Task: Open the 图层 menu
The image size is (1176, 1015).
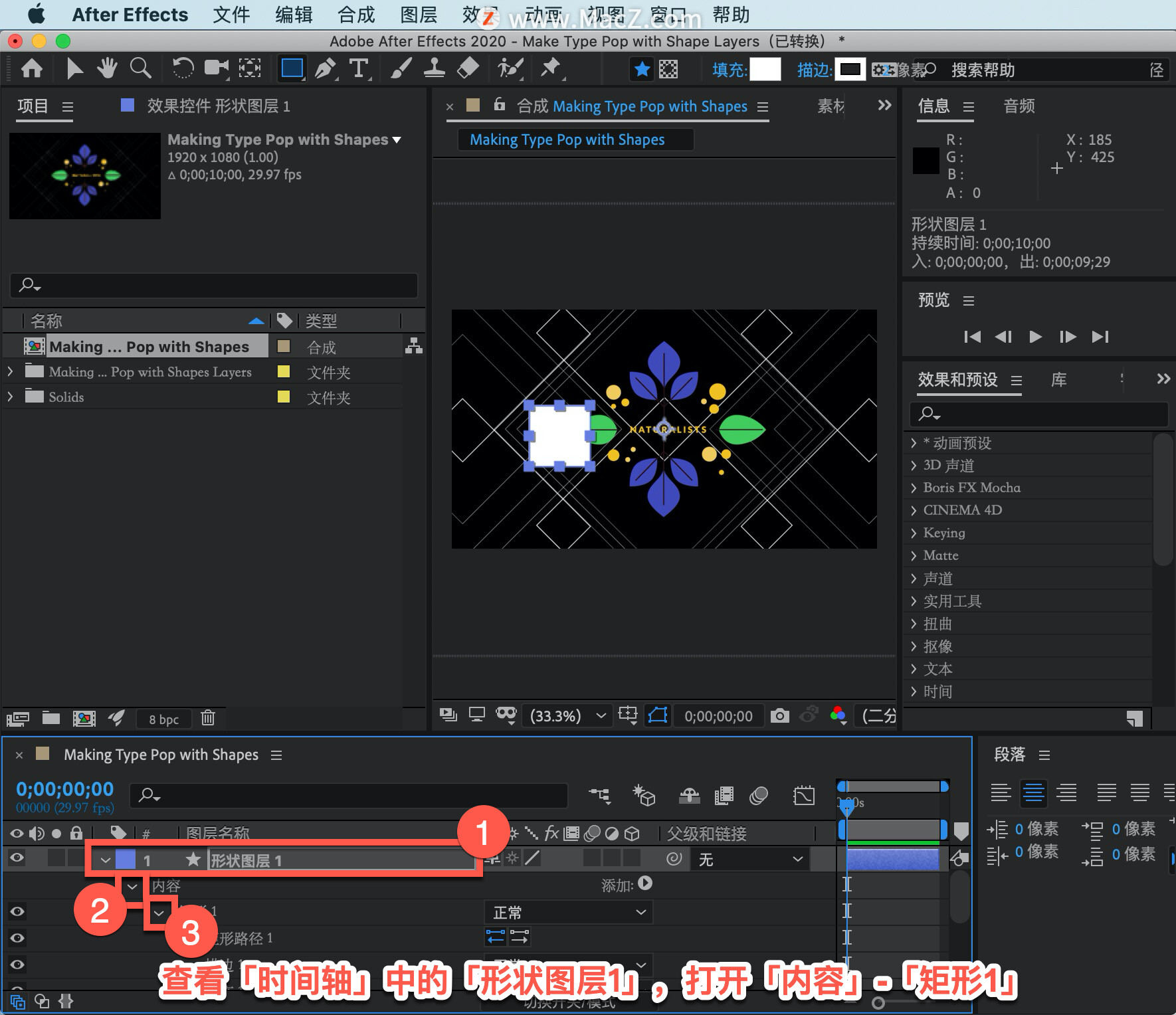Action: pyautogui.click(x=419, y=15)
